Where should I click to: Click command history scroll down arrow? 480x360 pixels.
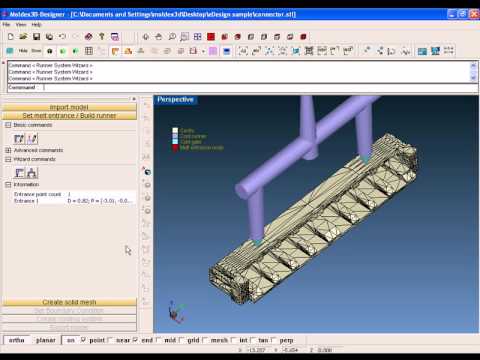point(473,78)
